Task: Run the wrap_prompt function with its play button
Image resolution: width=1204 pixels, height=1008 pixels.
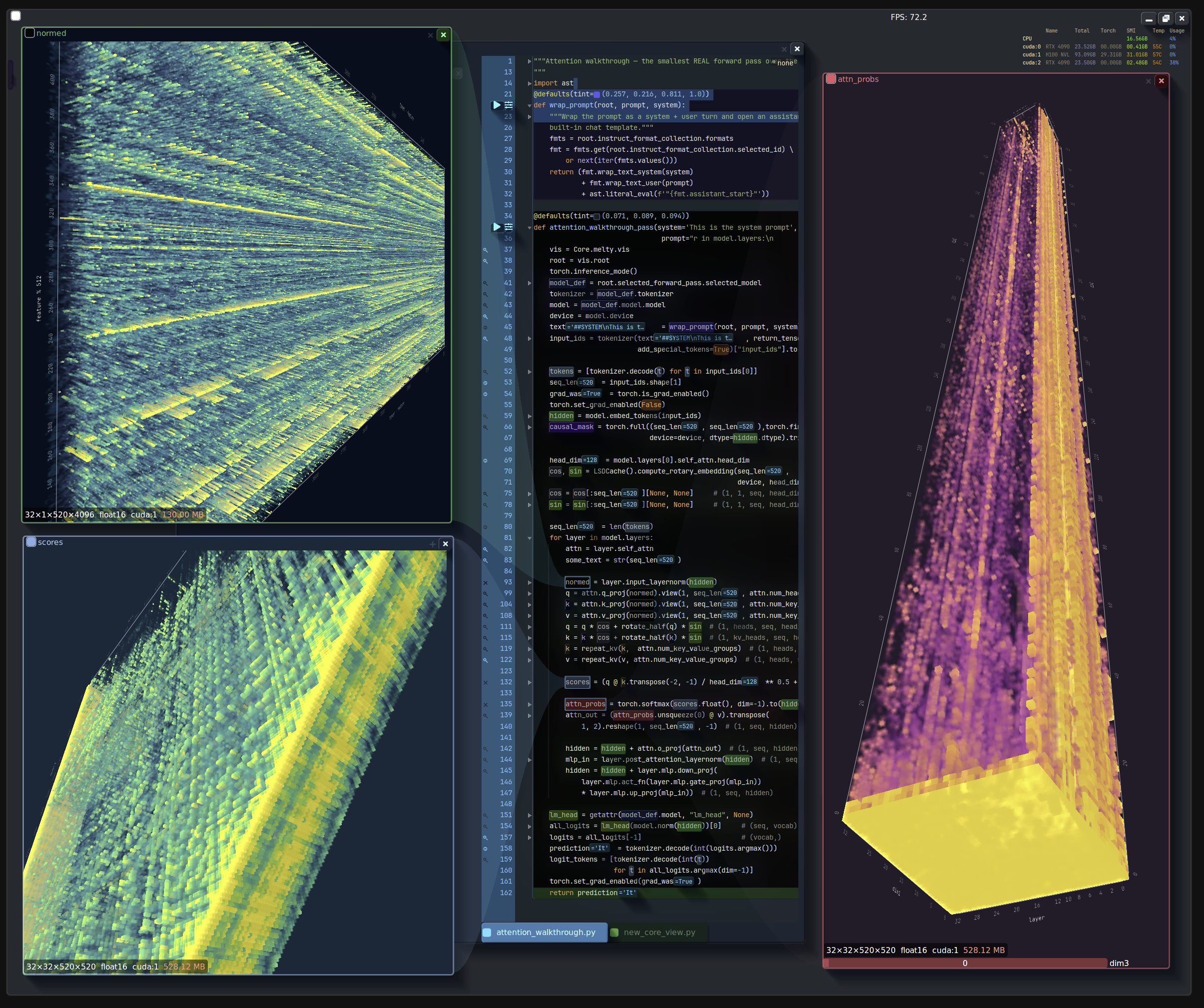Action: pyautogui.click(x=497, y=105)
